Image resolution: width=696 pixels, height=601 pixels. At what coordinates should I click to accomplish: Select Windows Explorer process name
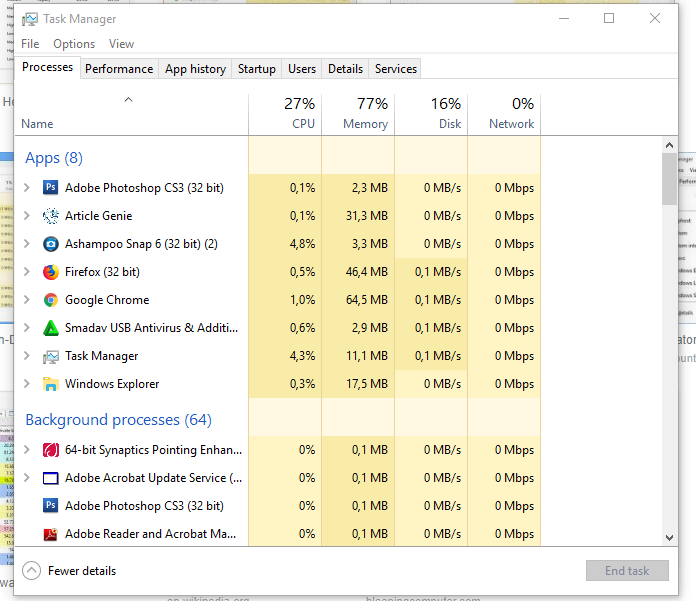pos(112,384)
